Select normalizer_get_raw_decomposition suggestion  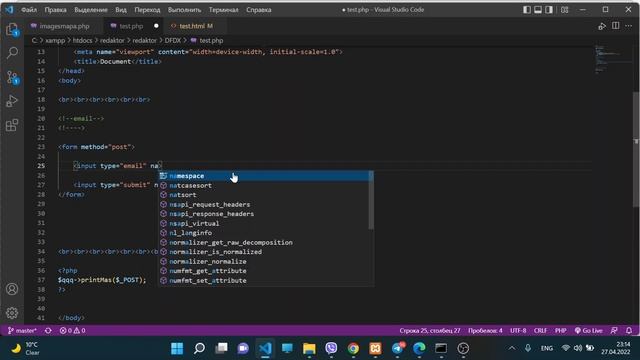264,242
